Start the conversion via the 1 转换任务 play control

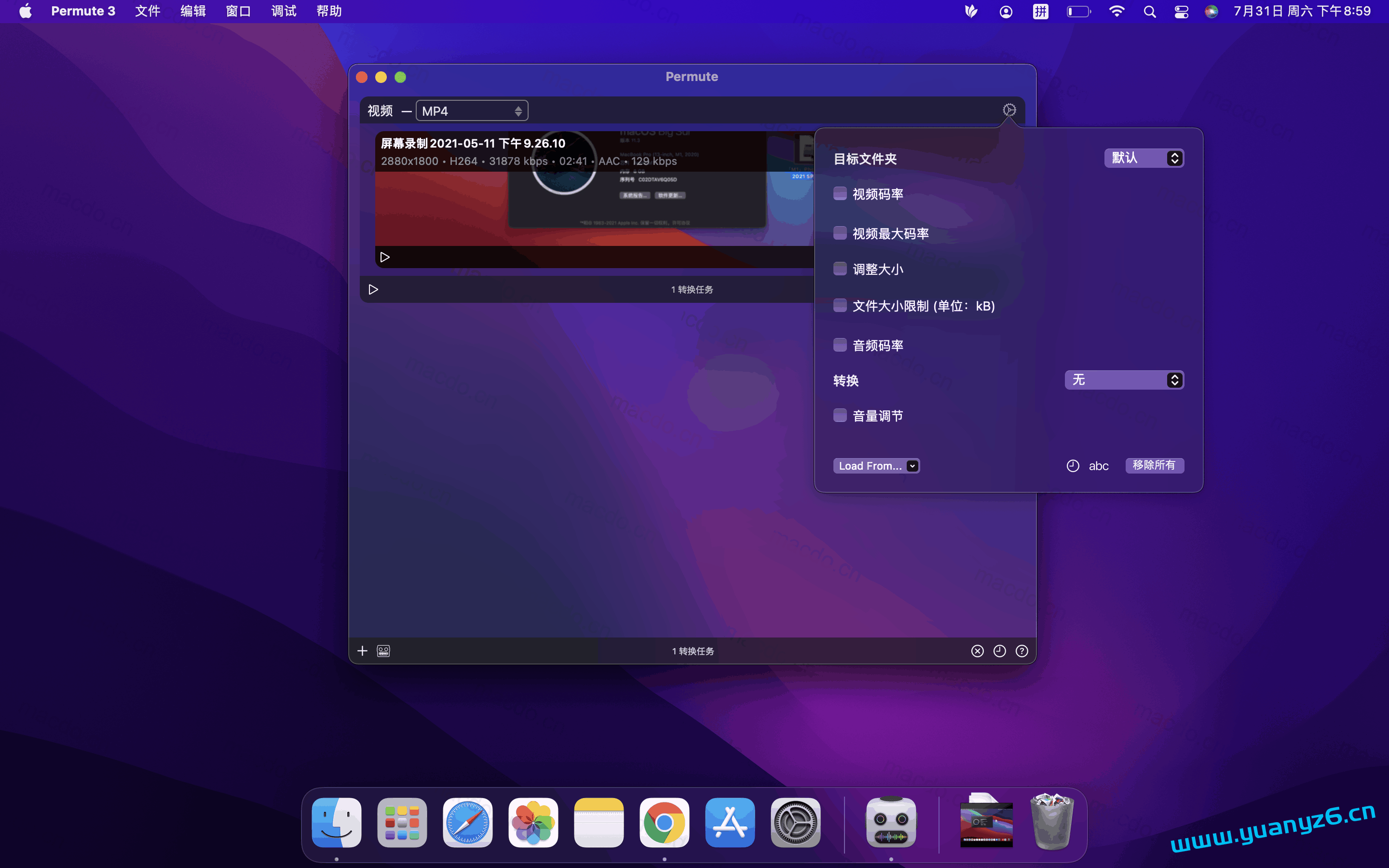tap(374, 289)
